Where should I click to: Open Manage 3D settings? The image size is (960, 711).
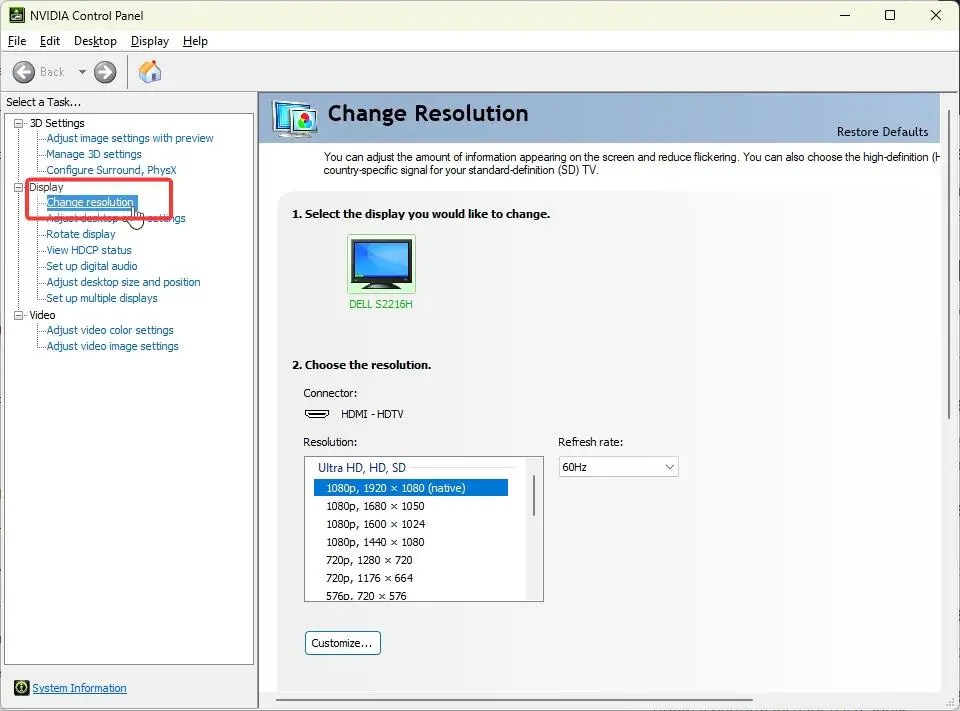point(94,154)
